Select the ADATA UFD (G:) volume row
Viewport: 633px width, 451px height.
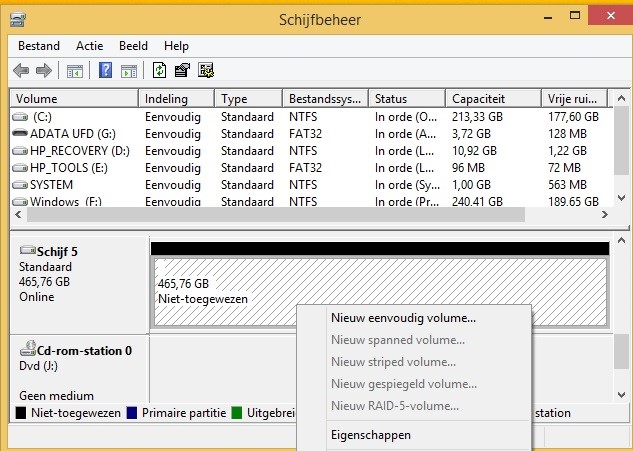click(x=73, y=134)
